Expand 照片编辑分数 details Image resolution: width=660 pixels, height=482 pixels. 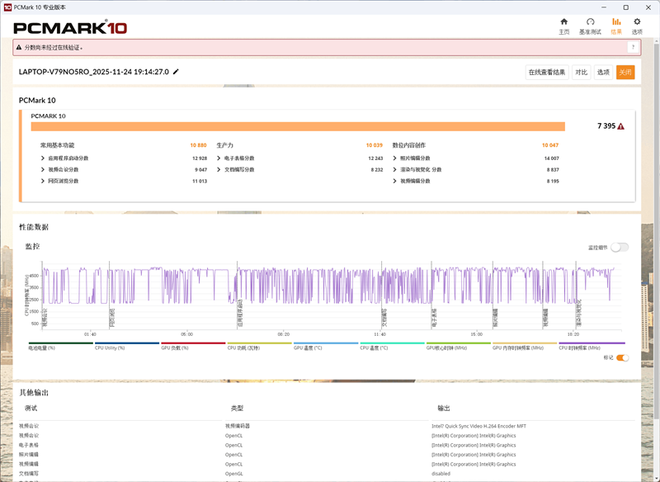[395, 158]
